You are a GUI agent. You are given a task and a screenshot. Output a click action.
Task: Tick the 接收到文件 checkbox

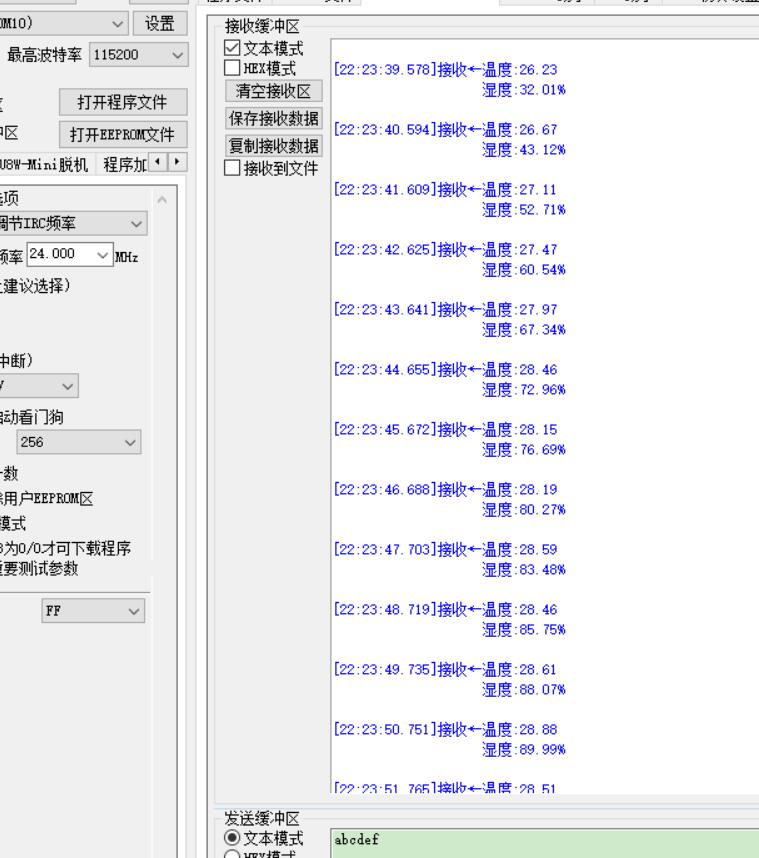[x=232, y=168]
